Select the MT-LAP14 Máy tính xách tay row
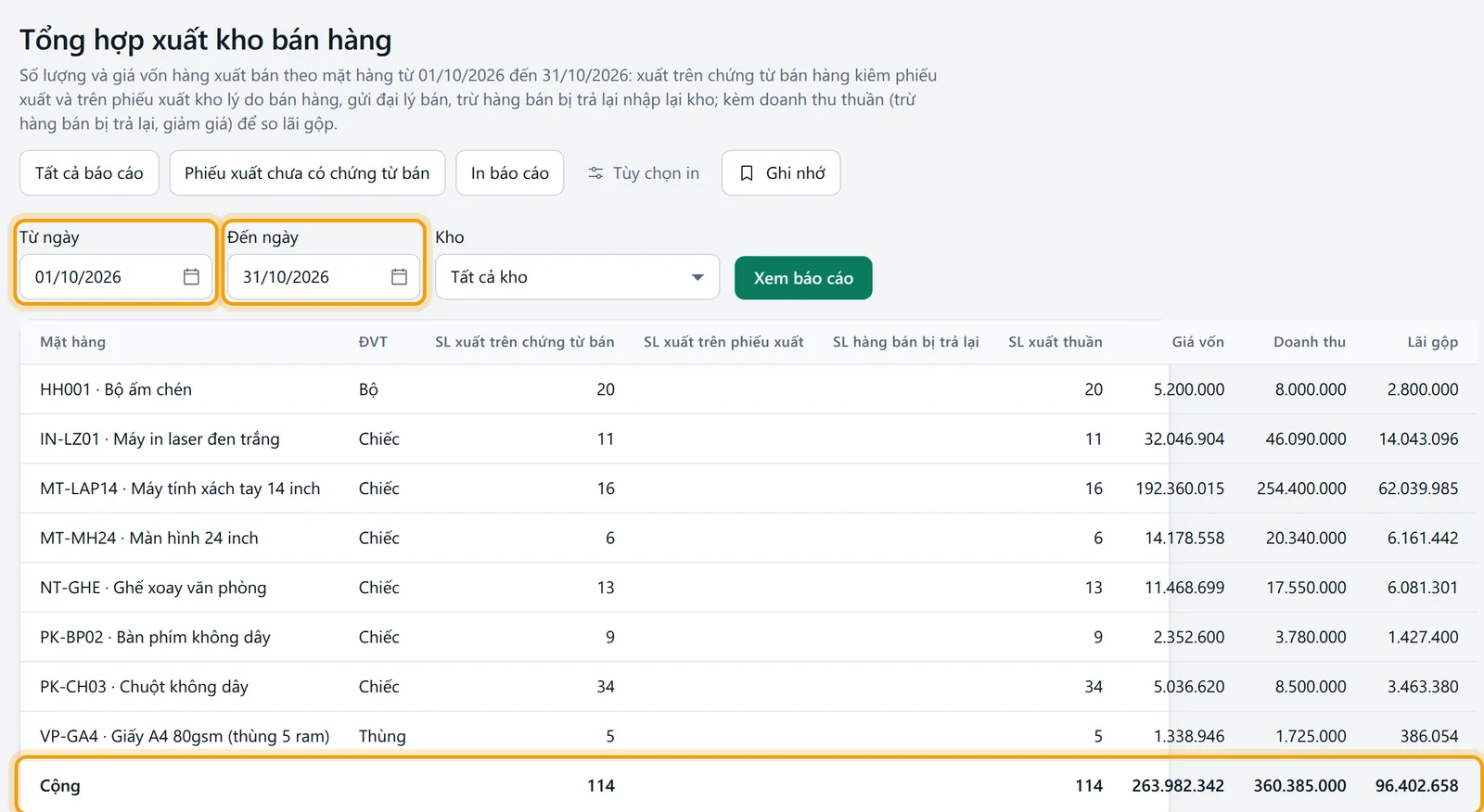Screen dimensions: 1484x812 click(x=748, y=488)
